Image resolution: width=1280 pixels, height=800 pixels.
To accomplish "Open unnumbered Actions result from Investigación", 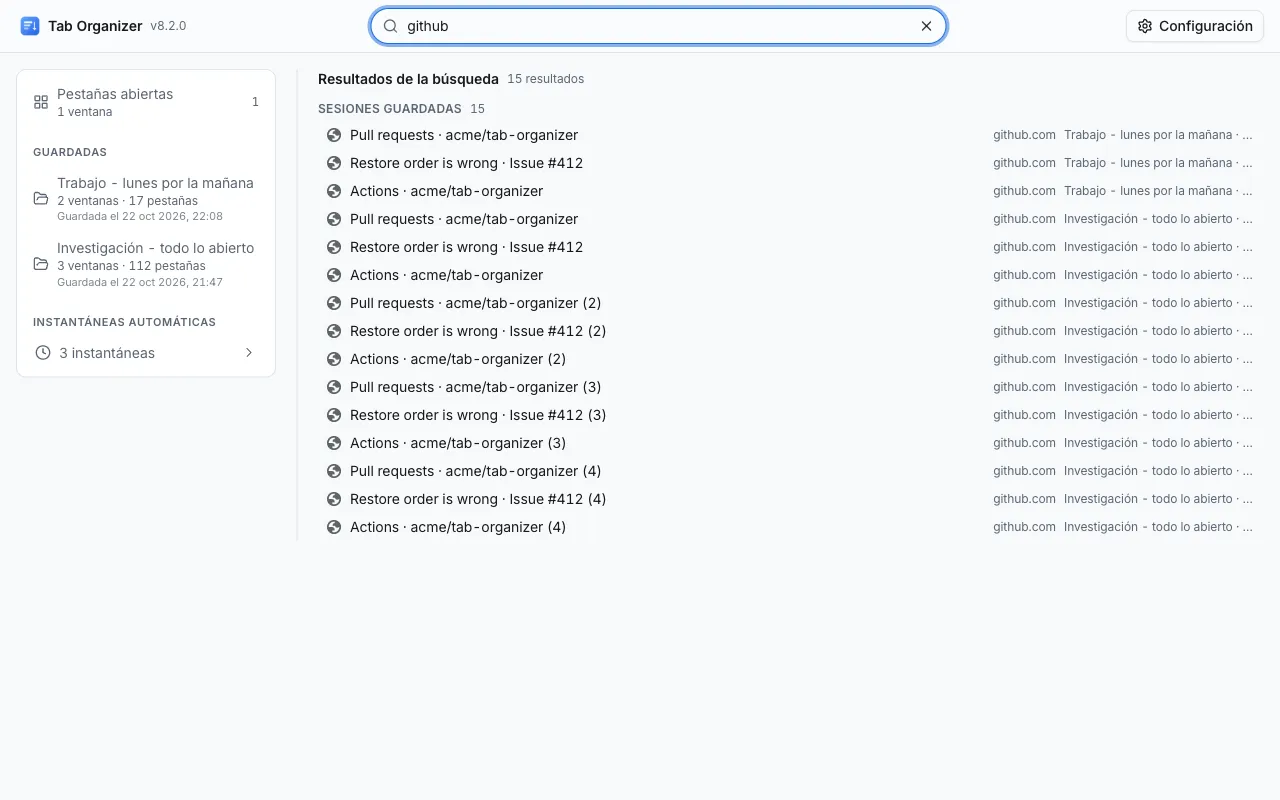I will (789, 275).
